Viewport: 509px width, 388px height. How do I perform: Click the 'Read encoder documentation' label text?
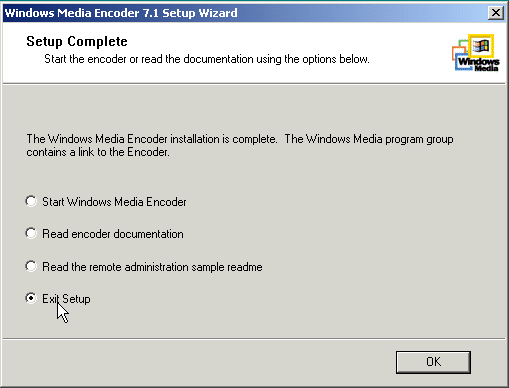coord(113,234)
